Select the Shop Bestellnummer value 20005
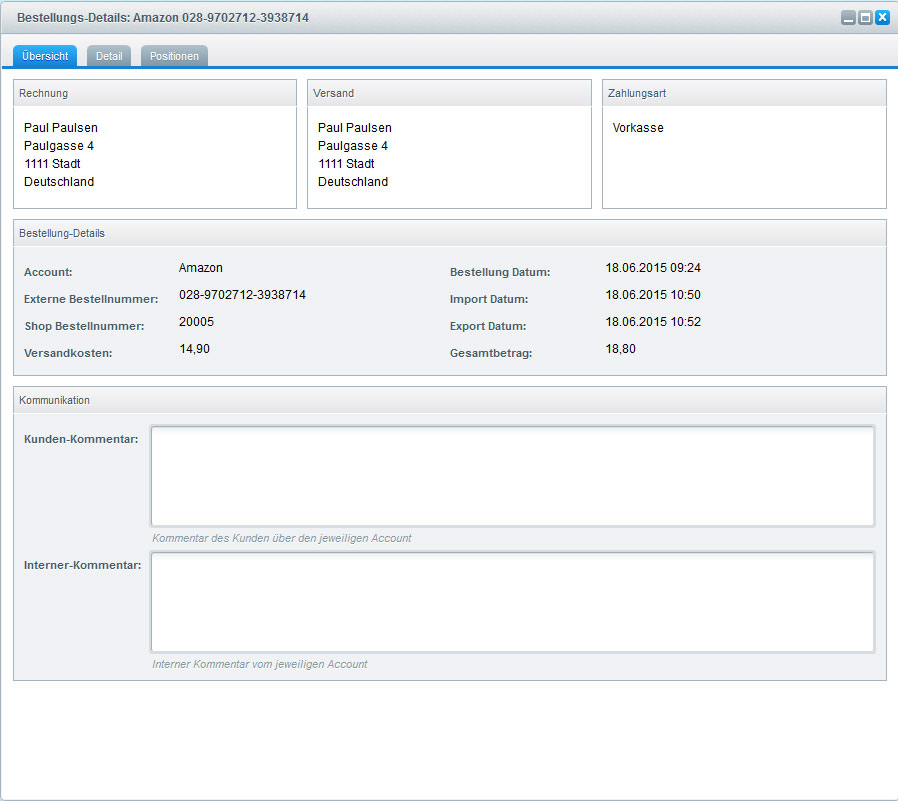Image resolution: width=898 pixels, height=801 pixels. coord(196,322)
